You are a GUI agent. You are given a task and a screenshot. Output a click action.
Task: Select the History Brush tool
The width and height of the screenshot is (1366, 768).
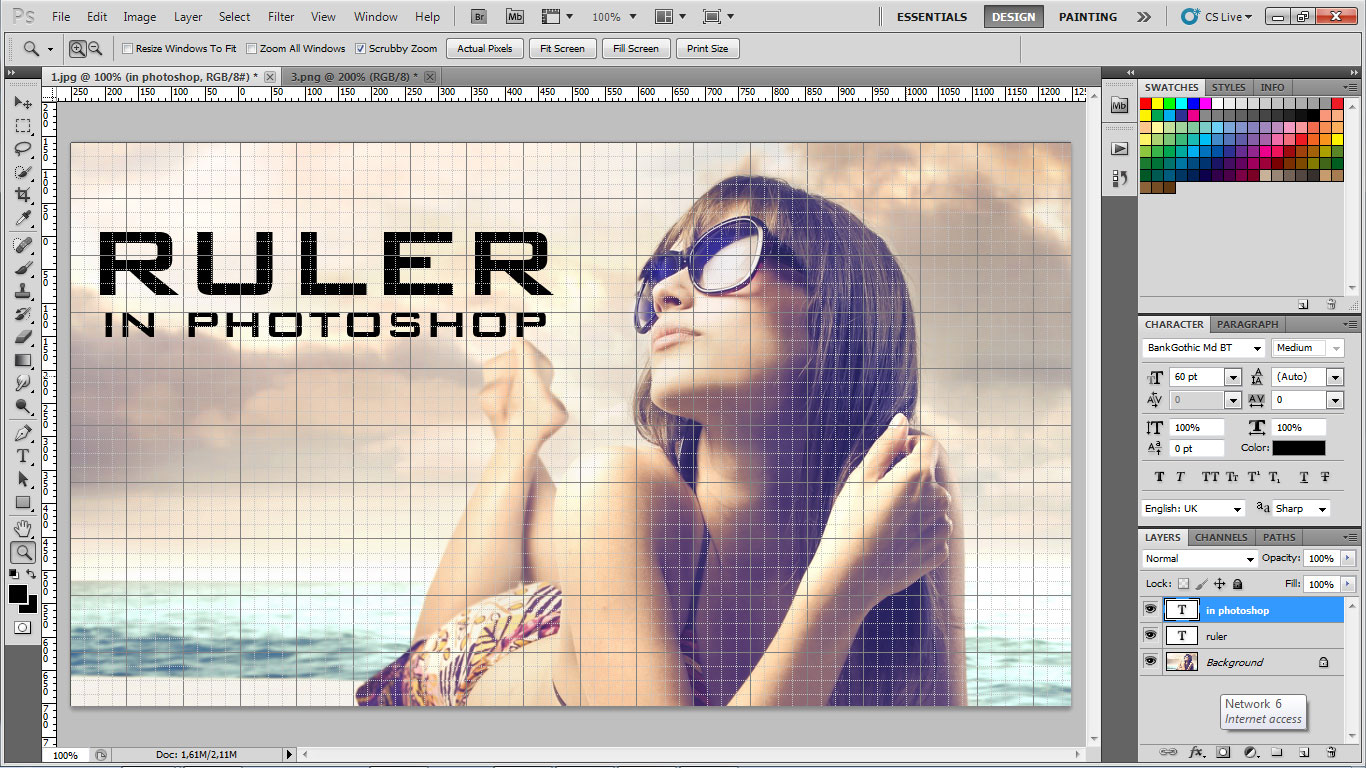pyautogui.click(x=22, y=314)
